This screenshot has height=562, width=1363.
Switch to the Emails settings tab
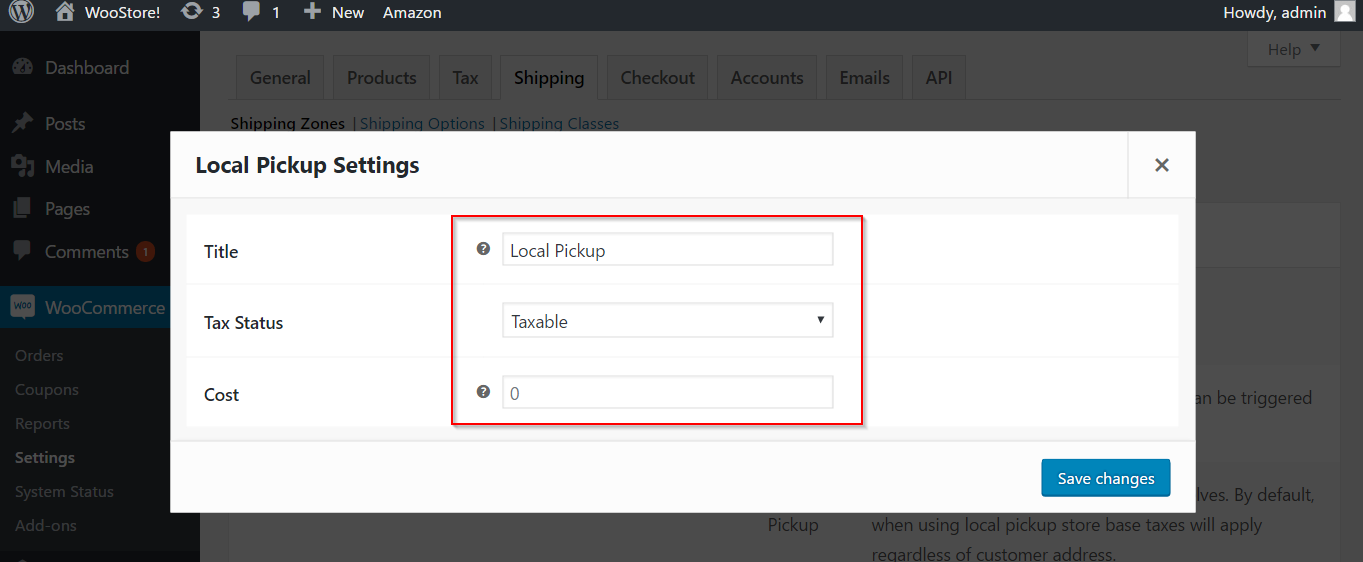tap(864, 78)
